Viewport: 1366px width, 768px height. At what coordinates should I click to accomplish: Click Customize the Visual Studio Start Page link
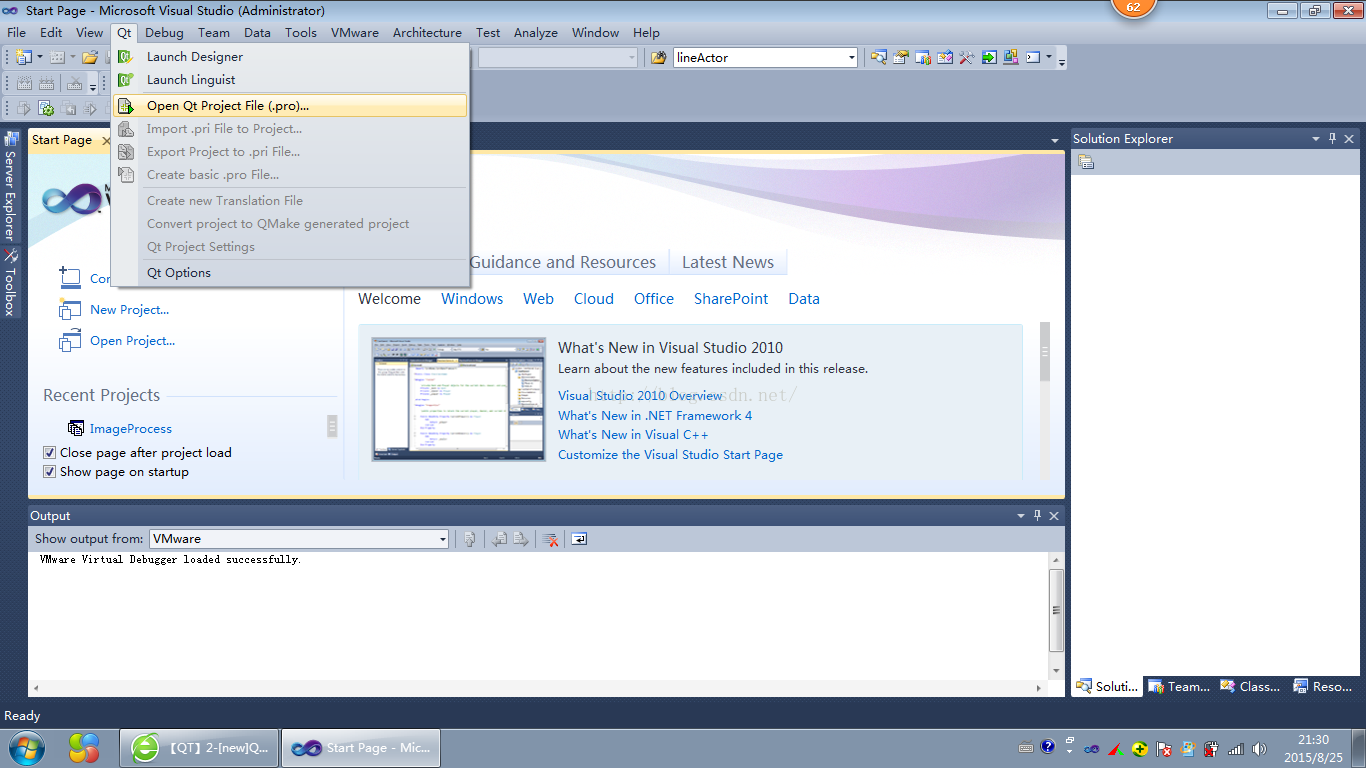coord(670,455)
